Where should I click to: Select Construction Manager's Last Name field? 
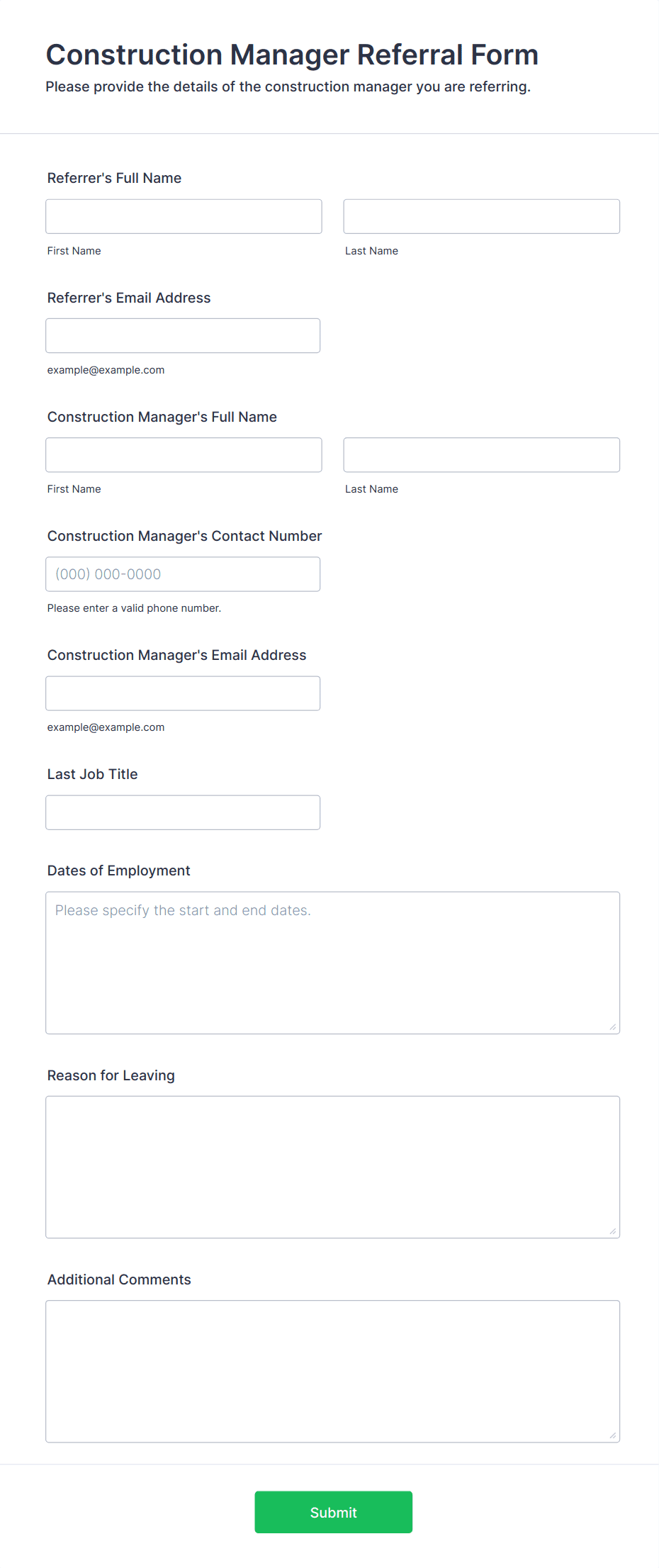482,454
